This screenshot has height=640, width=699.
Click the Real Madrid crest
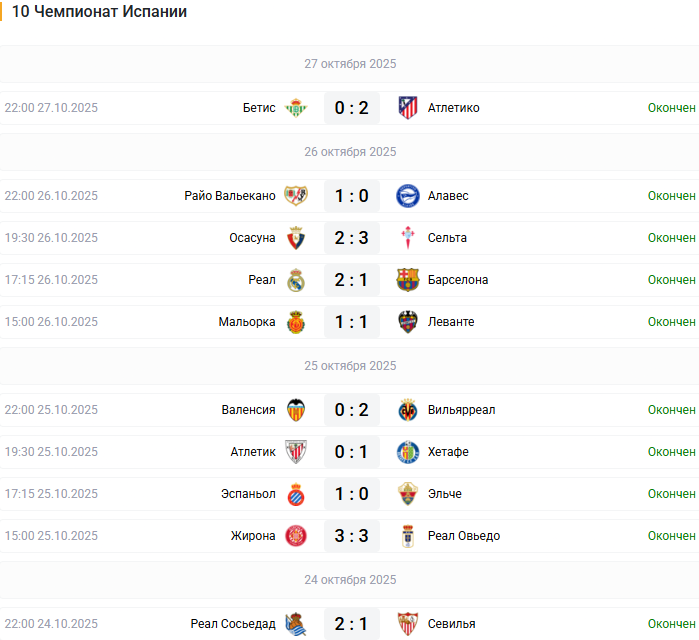(295, 280)
